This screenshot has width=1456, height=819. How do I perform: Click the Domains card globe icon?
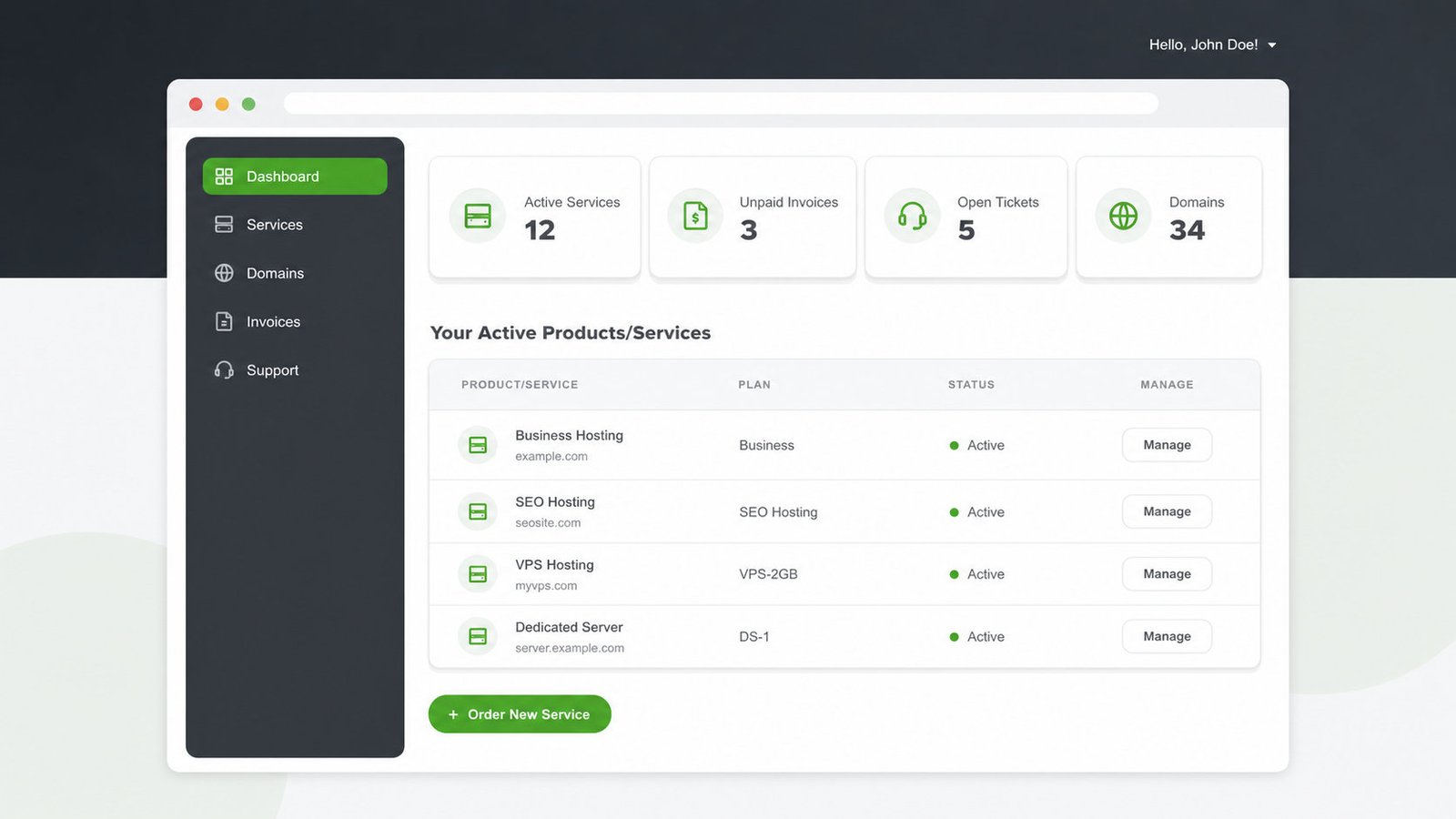point(1123,216)
